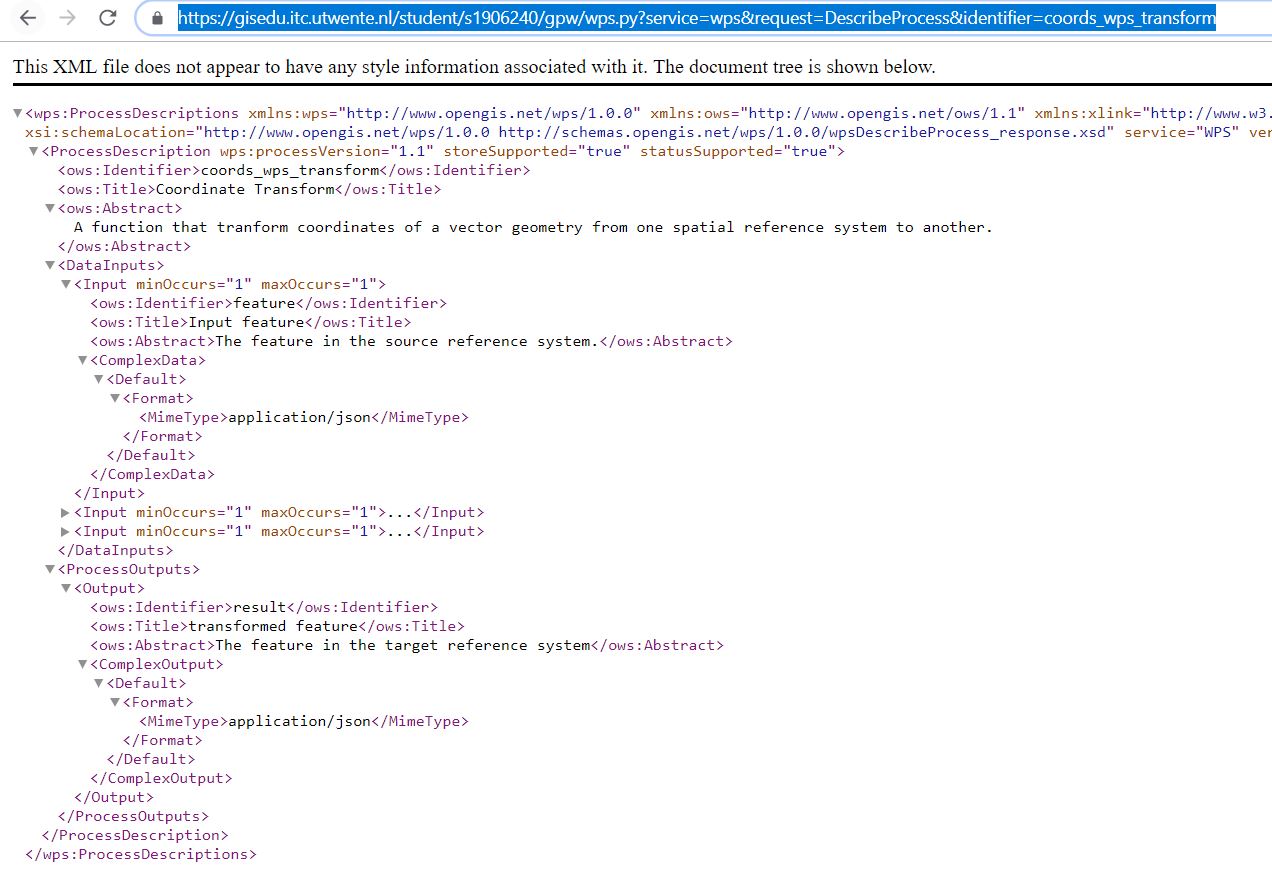
Task: Collapse the wps:ProcessDescriptions root element
Action: tap(17, 113)
